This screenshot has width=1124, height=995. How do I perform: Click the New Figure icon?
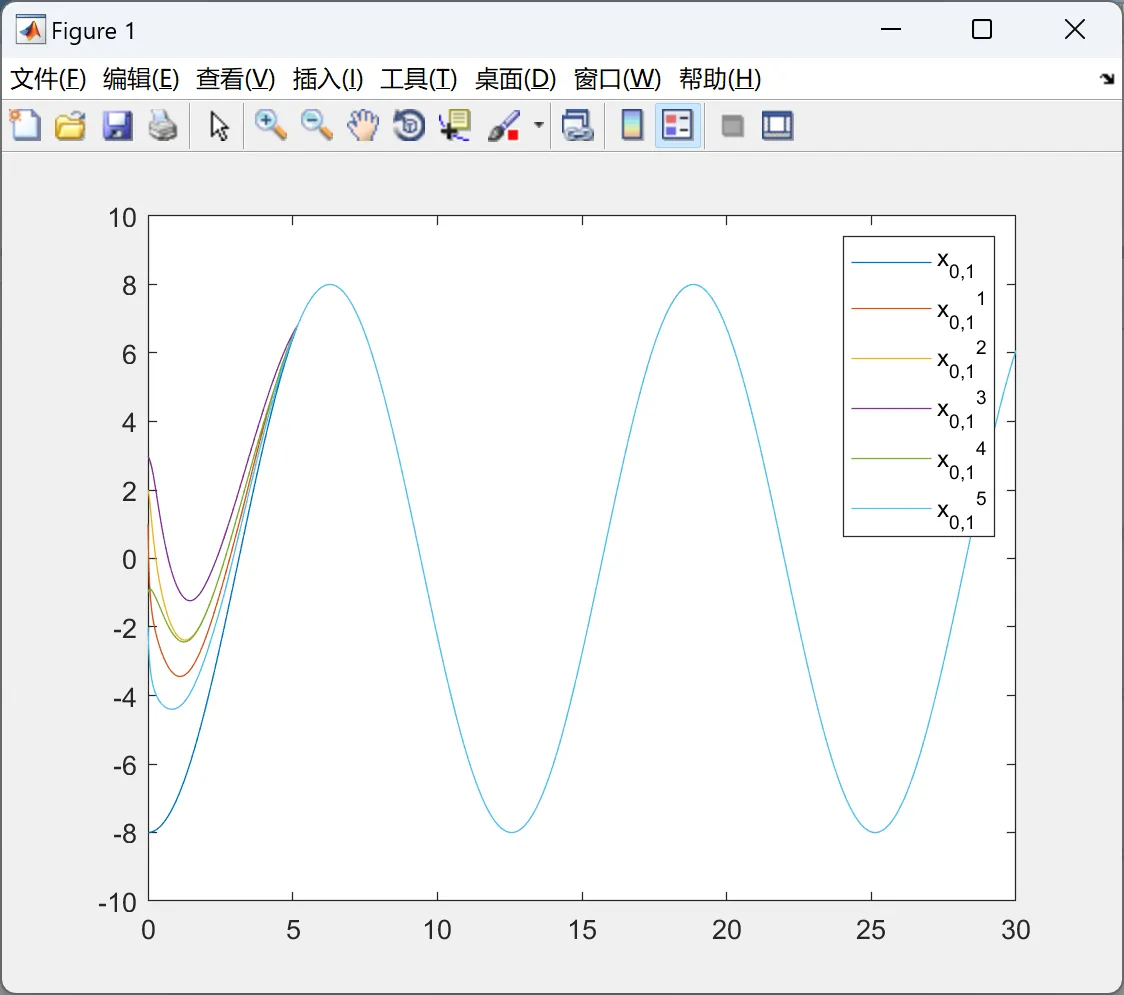(x=25, y=126)
